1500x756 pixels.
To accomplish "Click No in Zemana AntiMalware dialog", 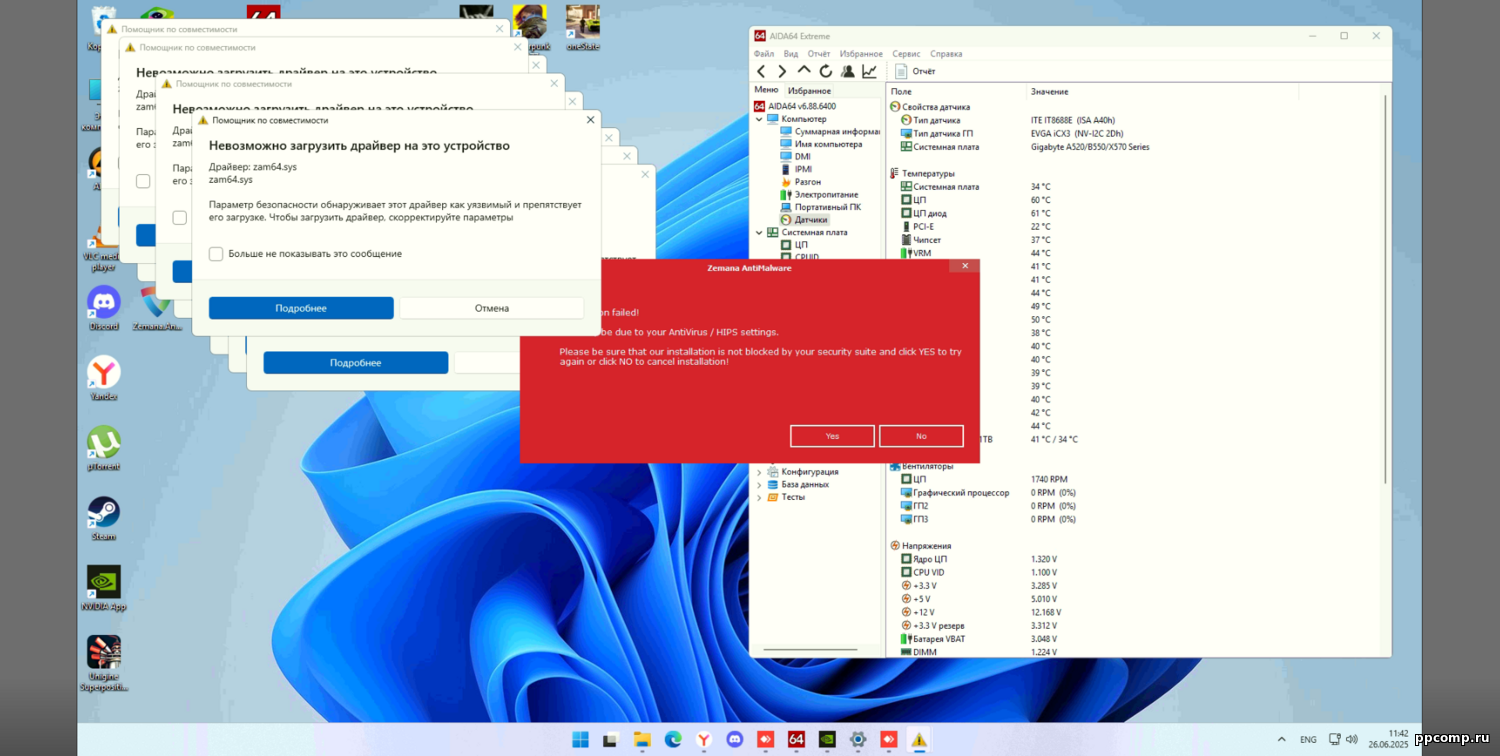I will pyautogui.click(x=921, y=436).
